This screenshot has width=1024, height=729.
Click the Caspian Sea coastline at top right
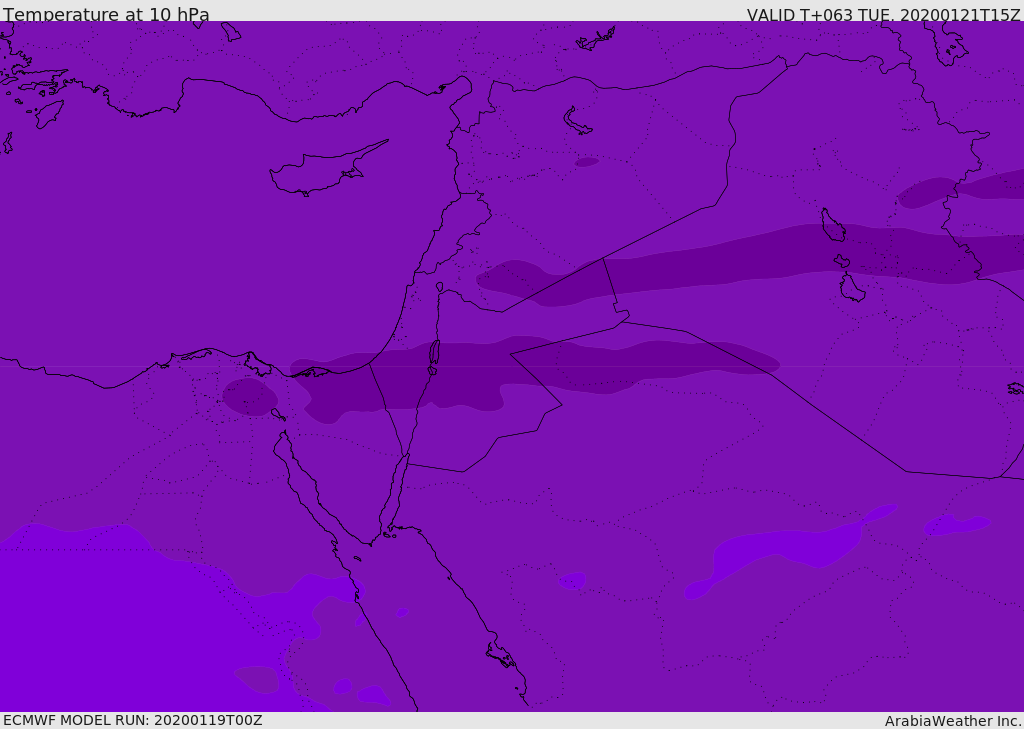(x=945, y=45)
